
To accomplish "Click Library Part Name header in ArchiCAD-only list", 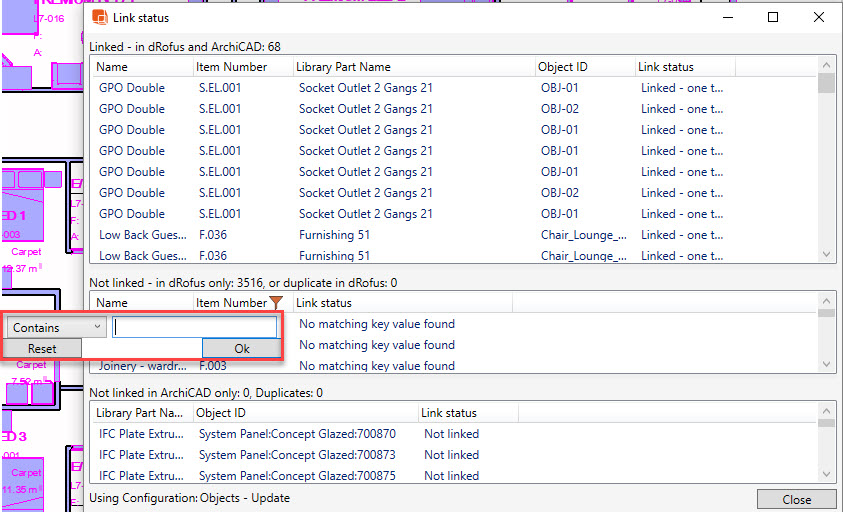I will 140,413.
